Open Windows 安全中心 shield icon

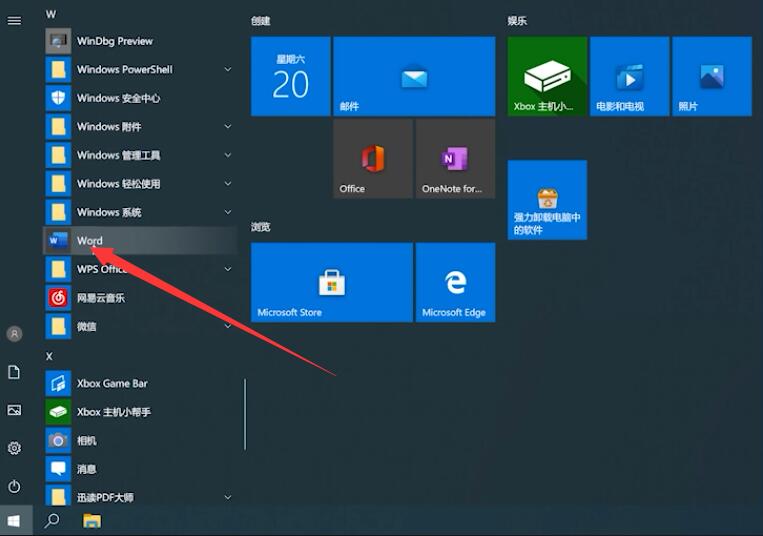58,98
